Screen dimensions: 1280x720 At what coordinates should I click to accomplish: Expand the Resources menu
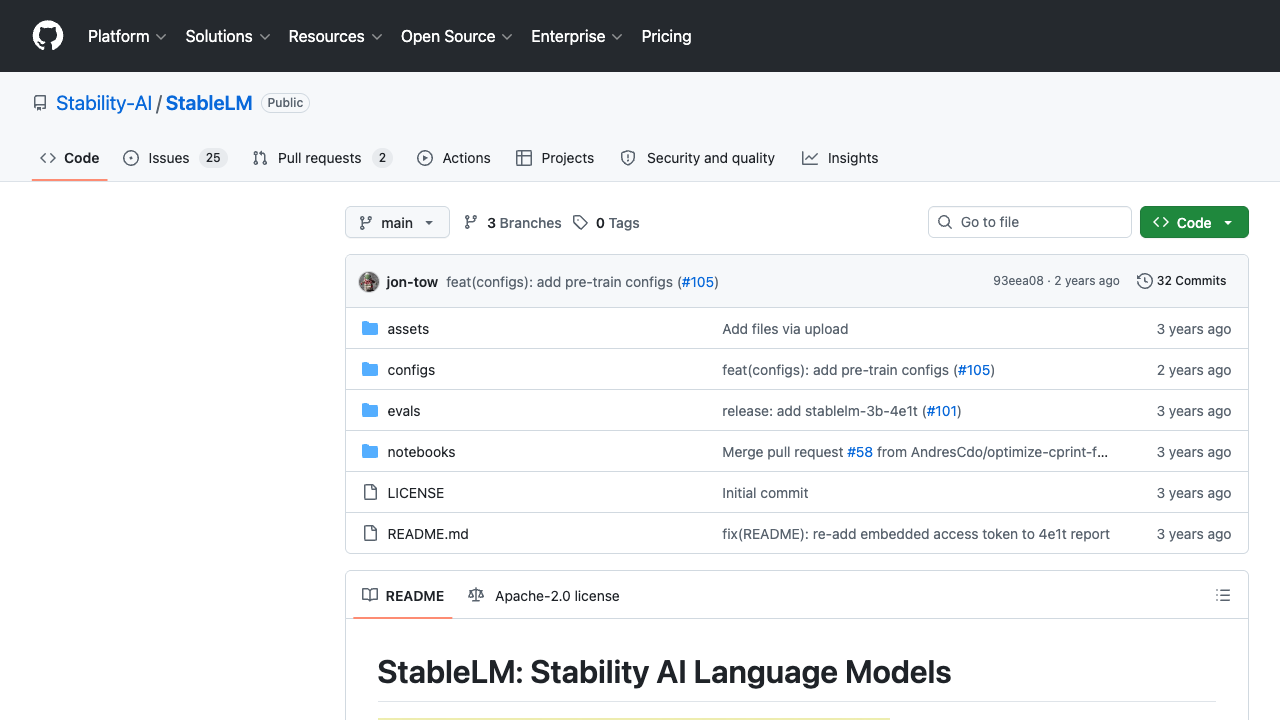tap(336, 36)
